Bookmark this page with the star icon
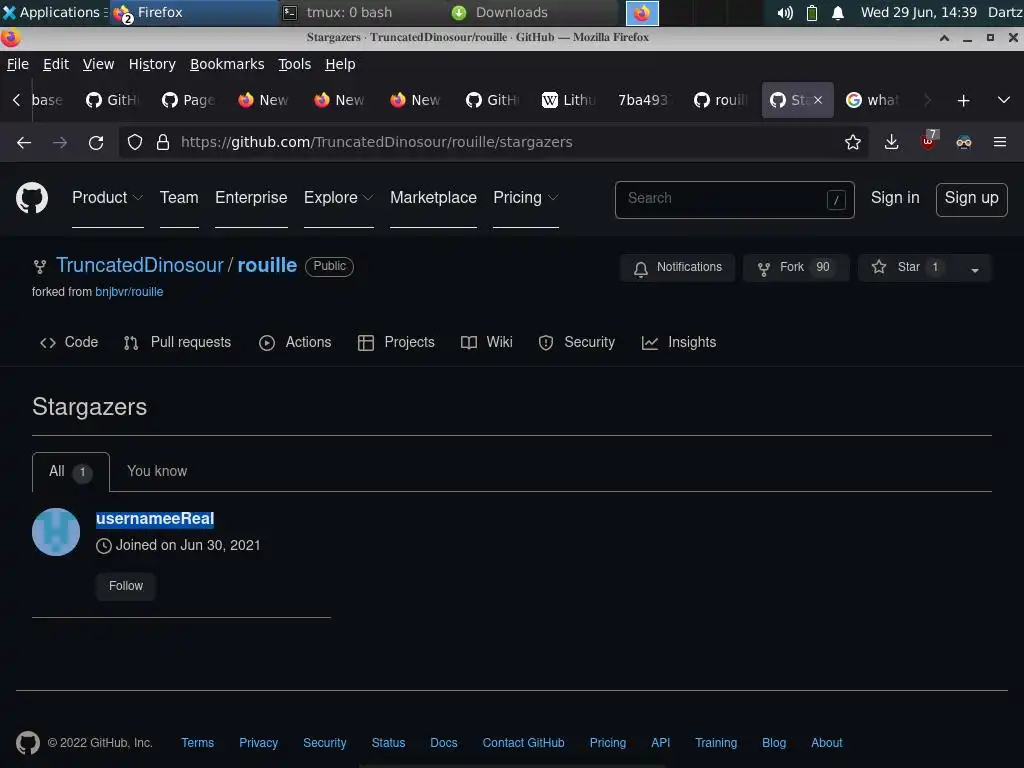Image resolution: width=1024 pixels, height=768 pixels. tap(852, 142)
